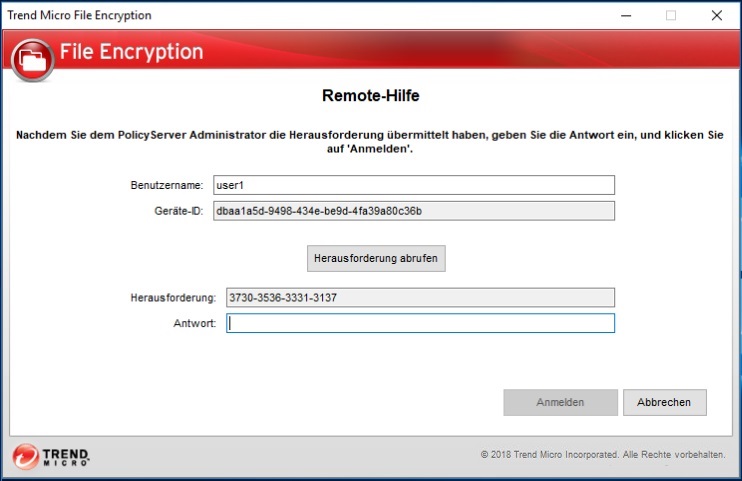
Task: Cancel with the Abbrechen button
Action: click(664, 402)
